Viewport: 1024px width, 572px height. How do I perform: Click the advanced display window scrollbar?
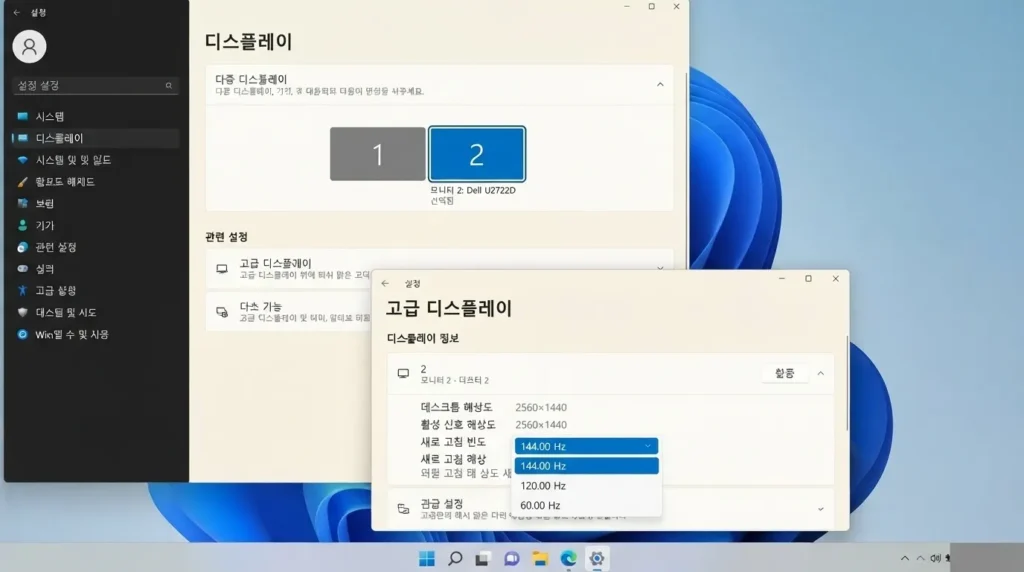847,383
